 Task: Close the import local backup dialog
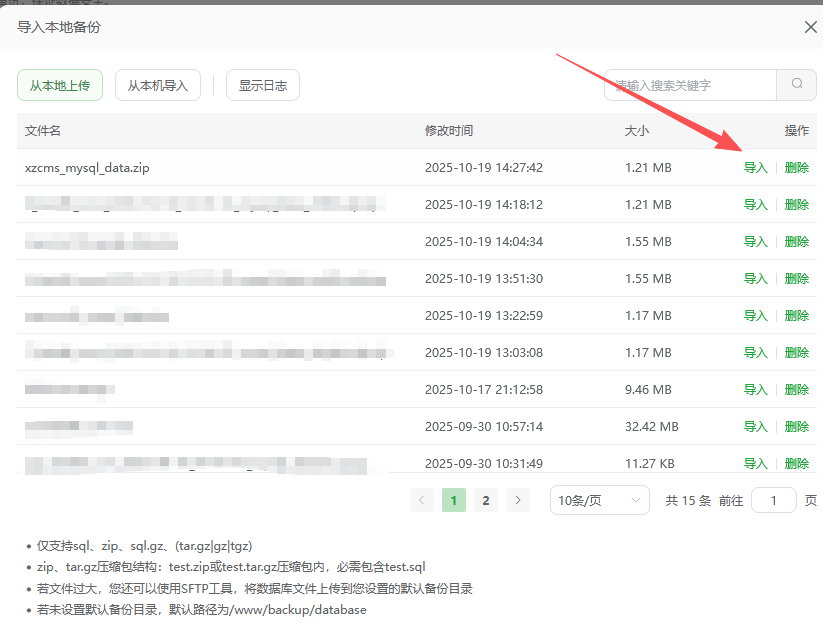(811, 27)
